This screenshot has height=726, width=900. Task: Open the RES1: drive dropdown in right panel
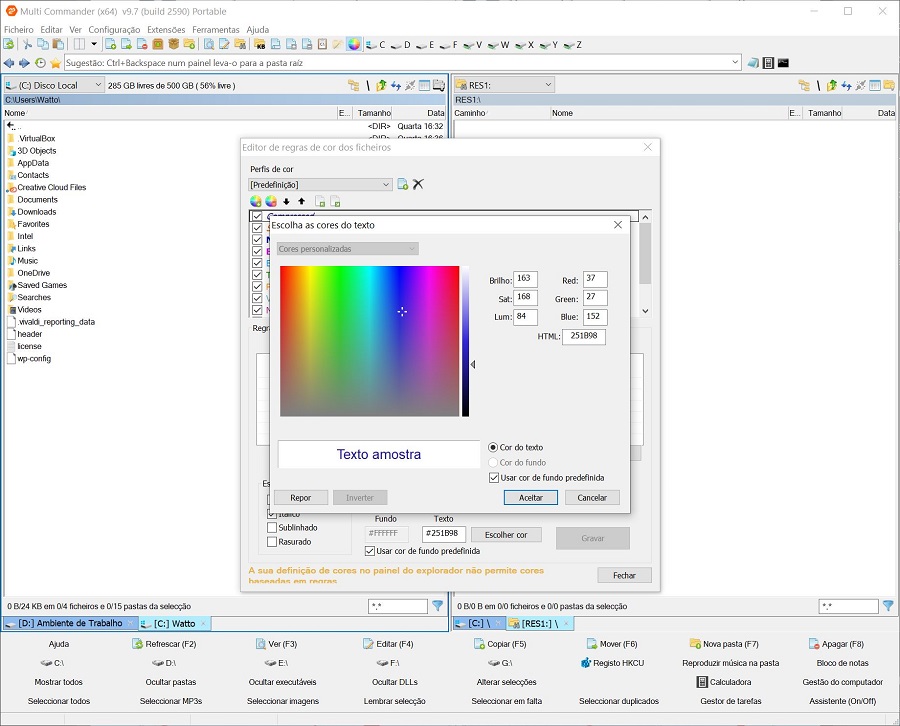click(505, 85)
